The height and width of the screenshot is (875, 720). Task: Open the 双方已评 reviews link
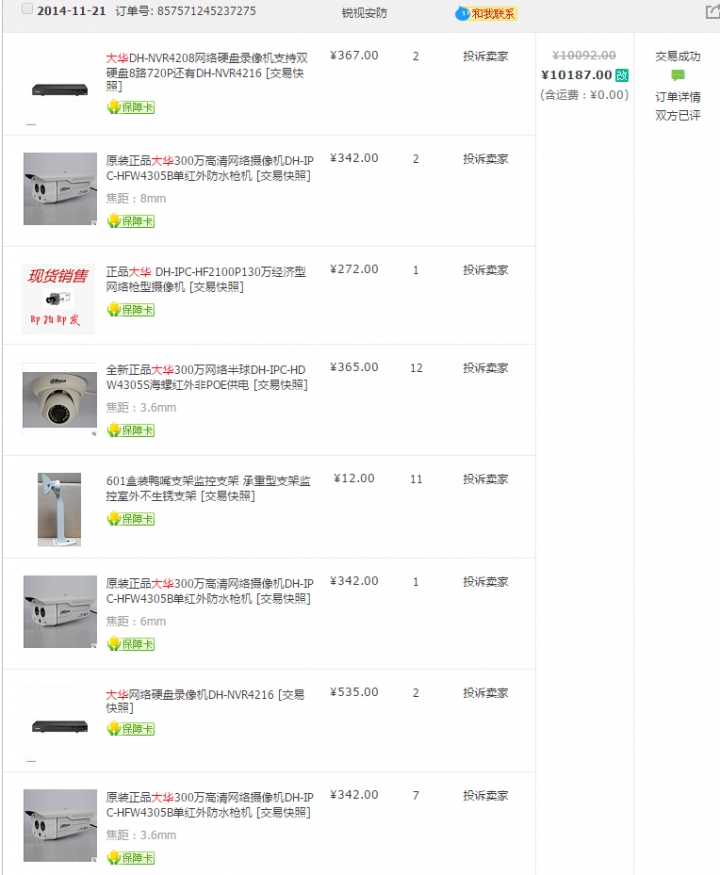[678, 116]
